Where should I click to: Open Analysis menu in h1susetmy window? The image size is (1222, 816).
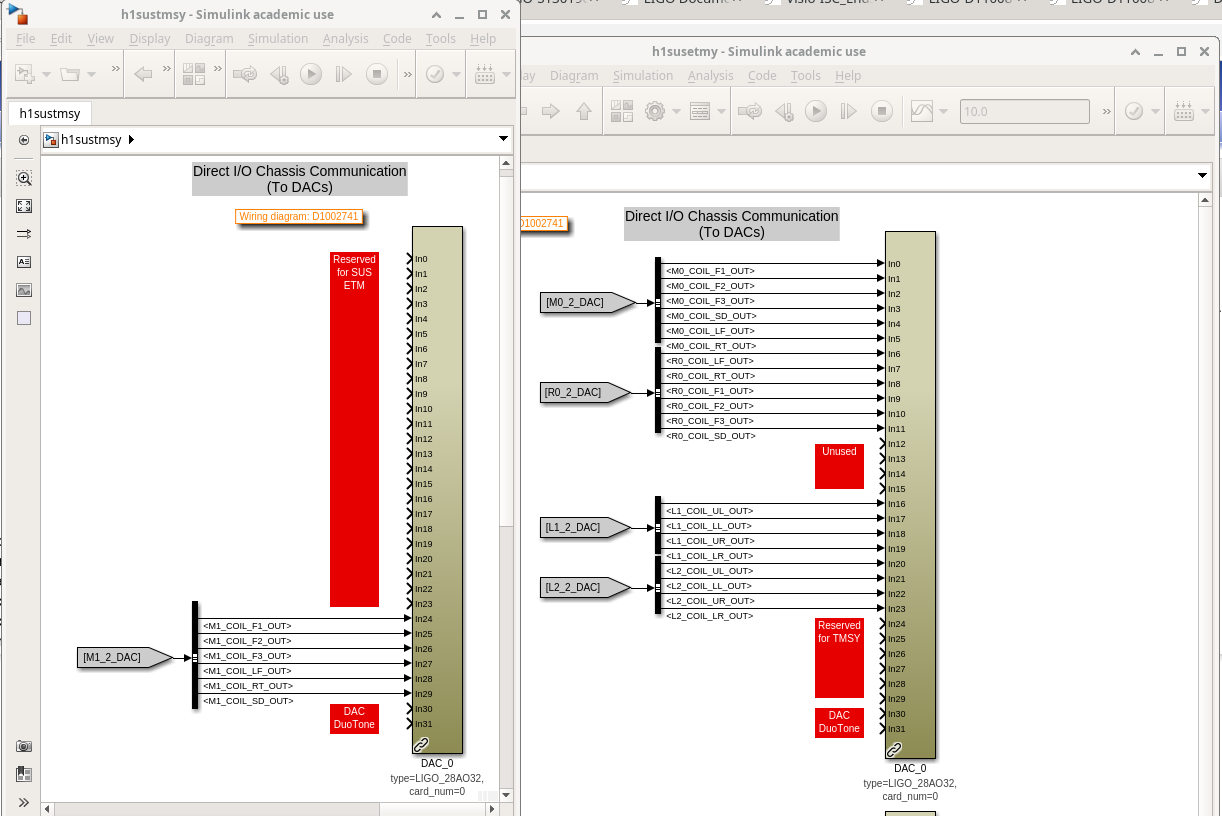pos(710,75)
